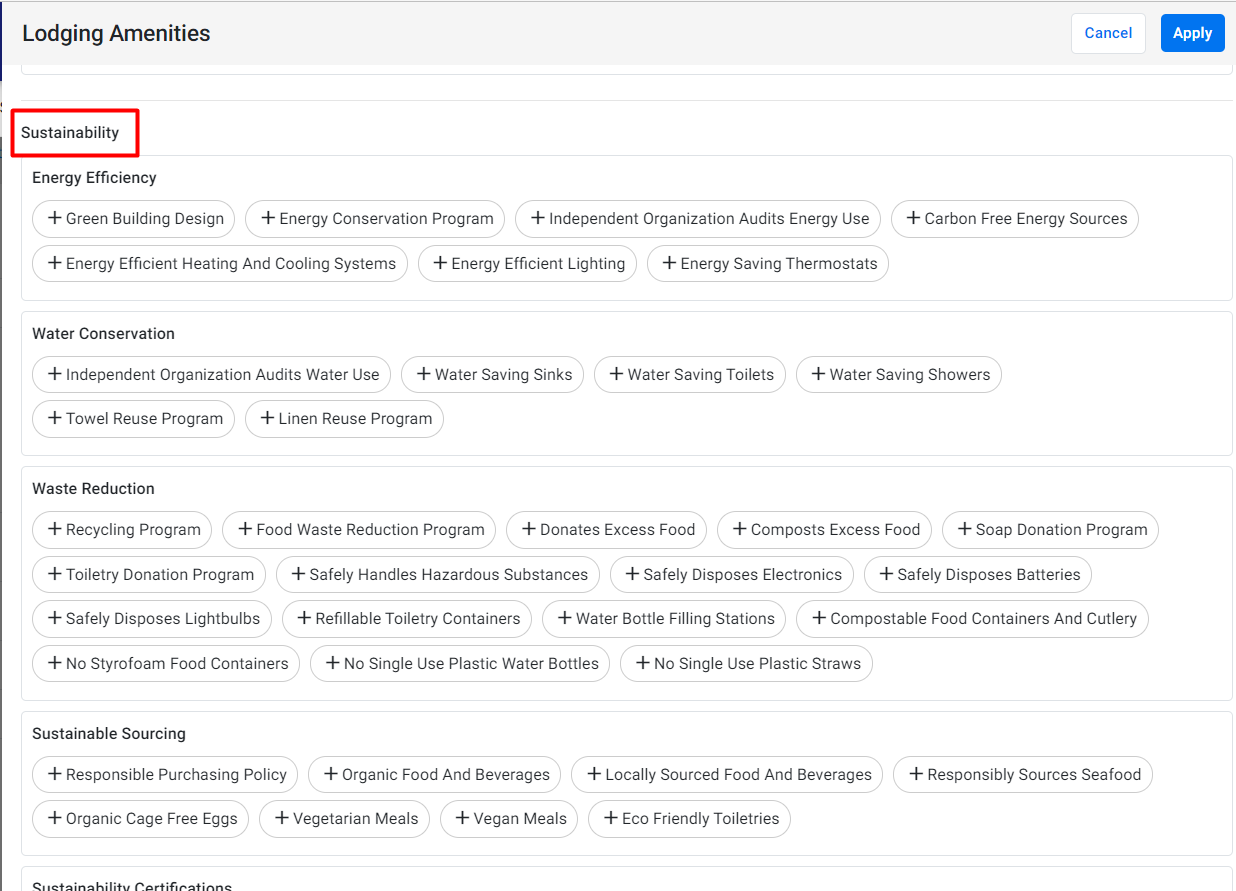Click the Lodging Amenities title
Screen dimensions: 1236x891
point(116,33)
